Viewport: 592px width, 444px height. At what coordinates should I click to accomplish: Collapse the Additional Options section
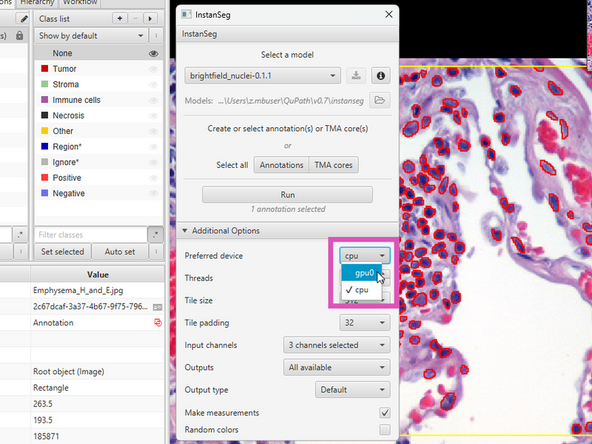(287, 230)
